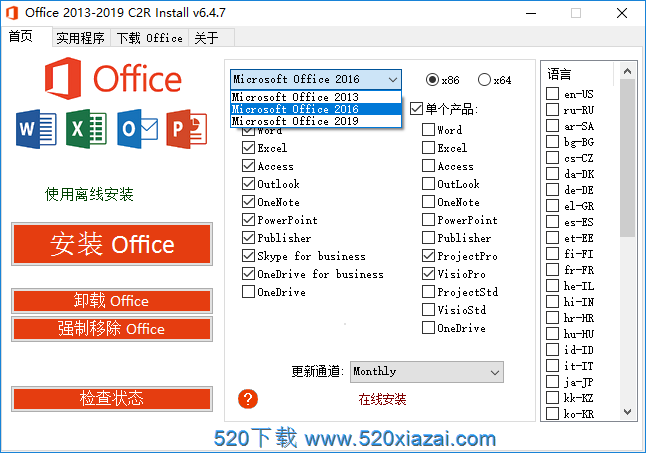Uncheck the ProjectPro checkbox

pyautogui.click(x=428, y=255)
